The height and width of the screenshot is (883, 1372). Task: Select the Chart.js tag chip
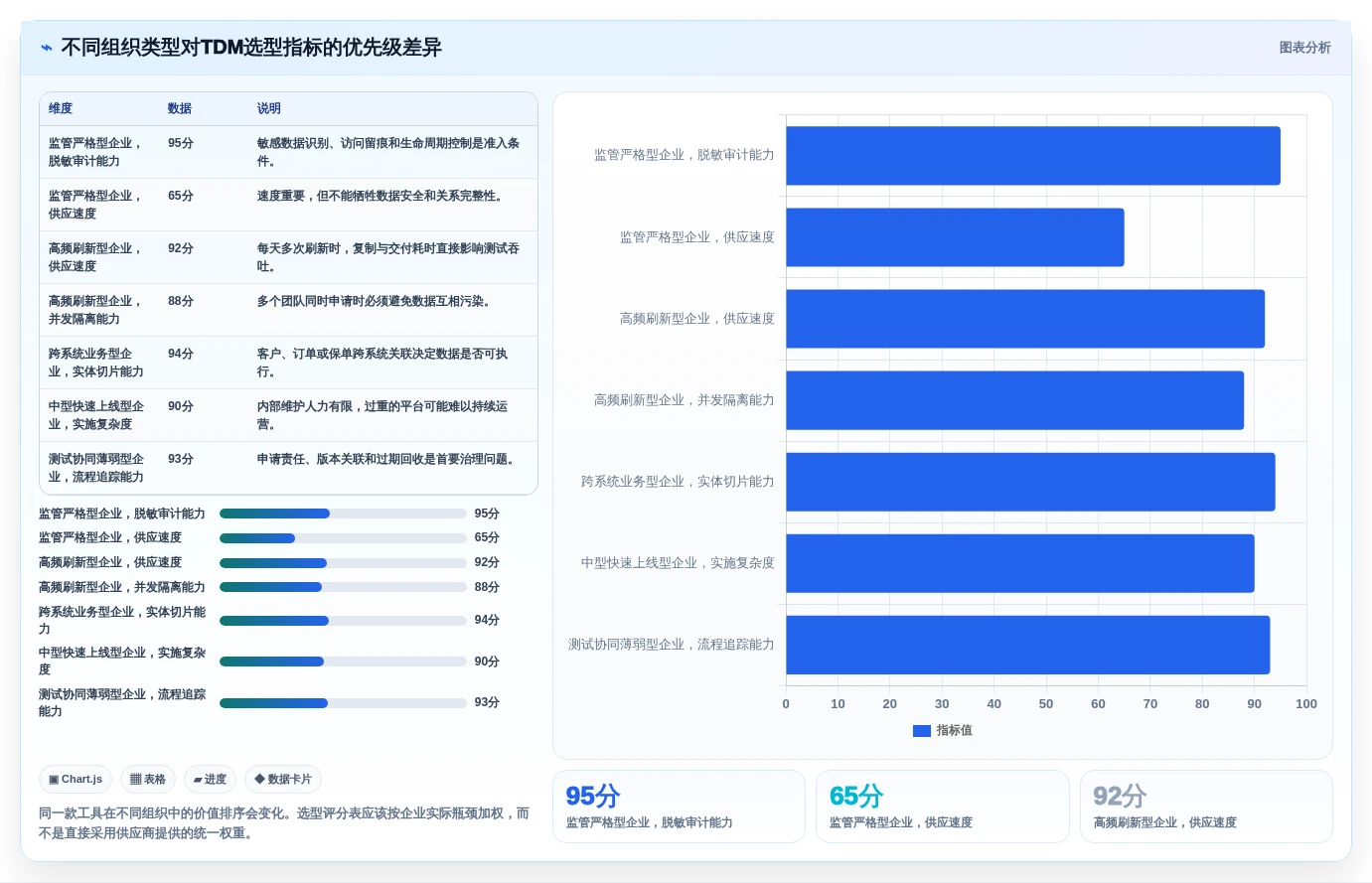[76, 780]
